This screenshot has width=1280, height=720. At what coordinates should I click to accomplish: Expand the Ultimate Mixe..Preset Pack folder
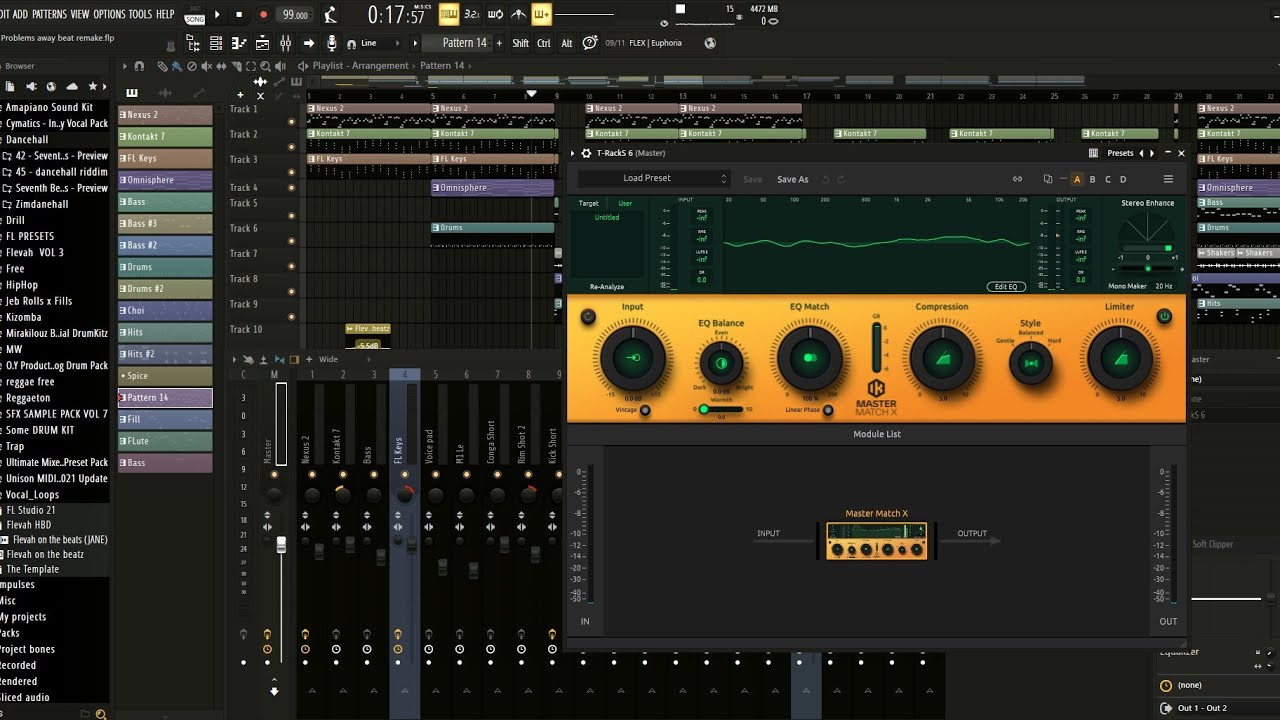point(55,462)
